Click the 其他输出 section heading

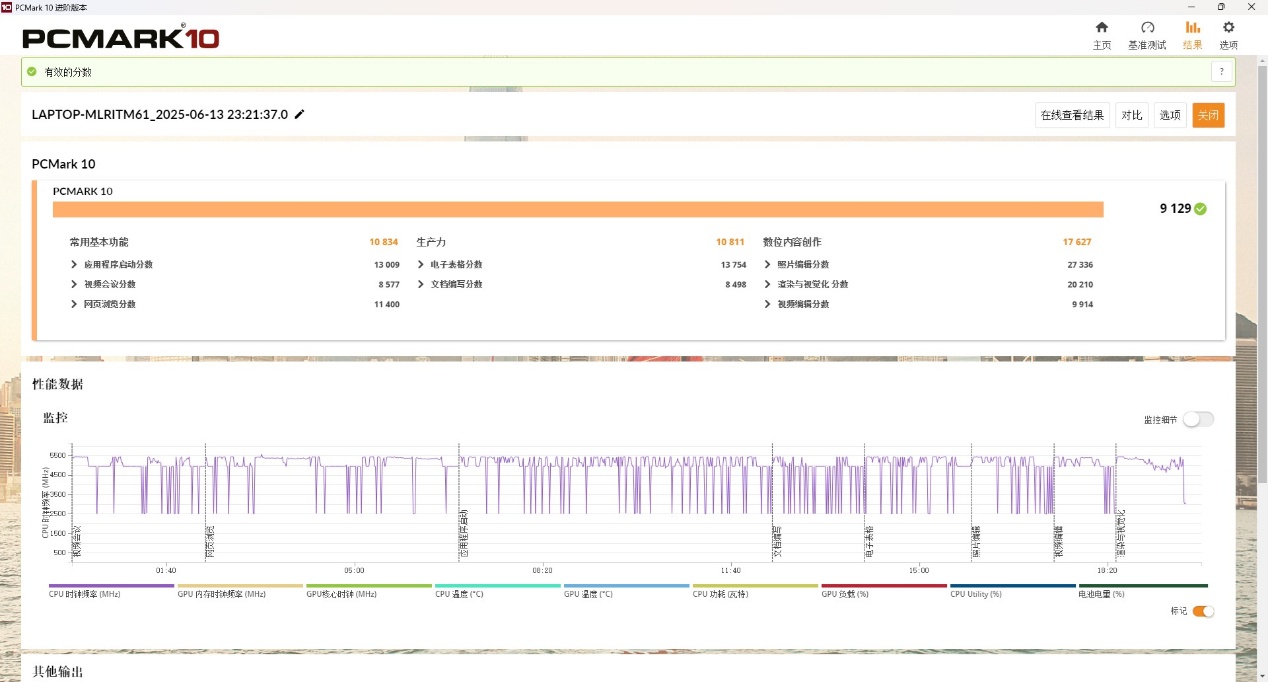point(58,672)
